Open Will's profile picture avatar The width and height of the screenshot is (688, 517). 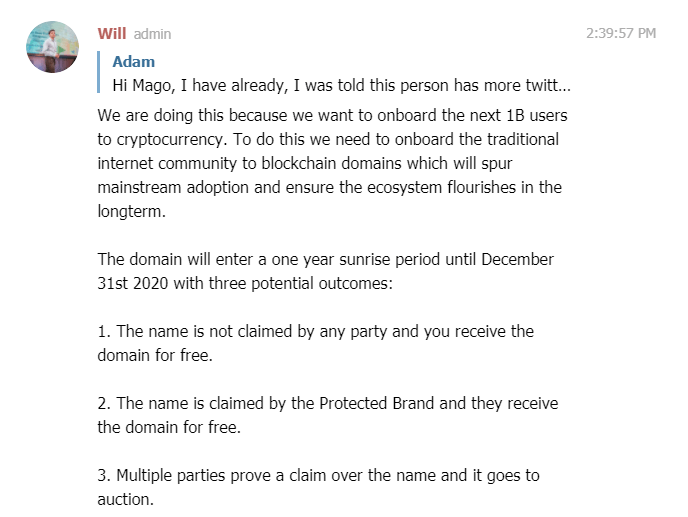click(x=52, y=47)
